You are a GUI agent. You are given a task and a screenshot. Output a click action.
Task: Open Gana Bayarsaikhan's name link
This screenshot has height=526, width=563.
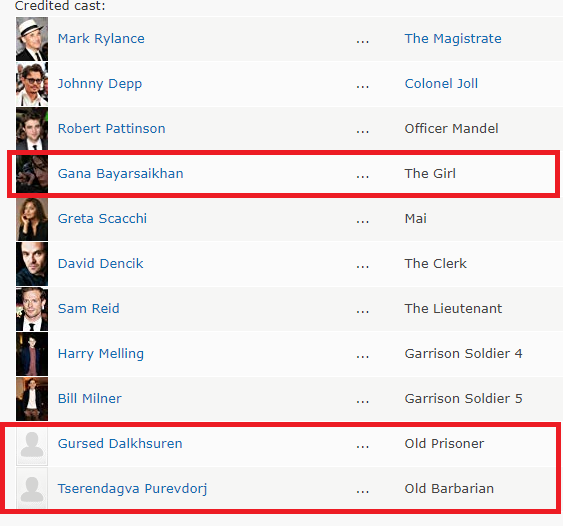120,174
